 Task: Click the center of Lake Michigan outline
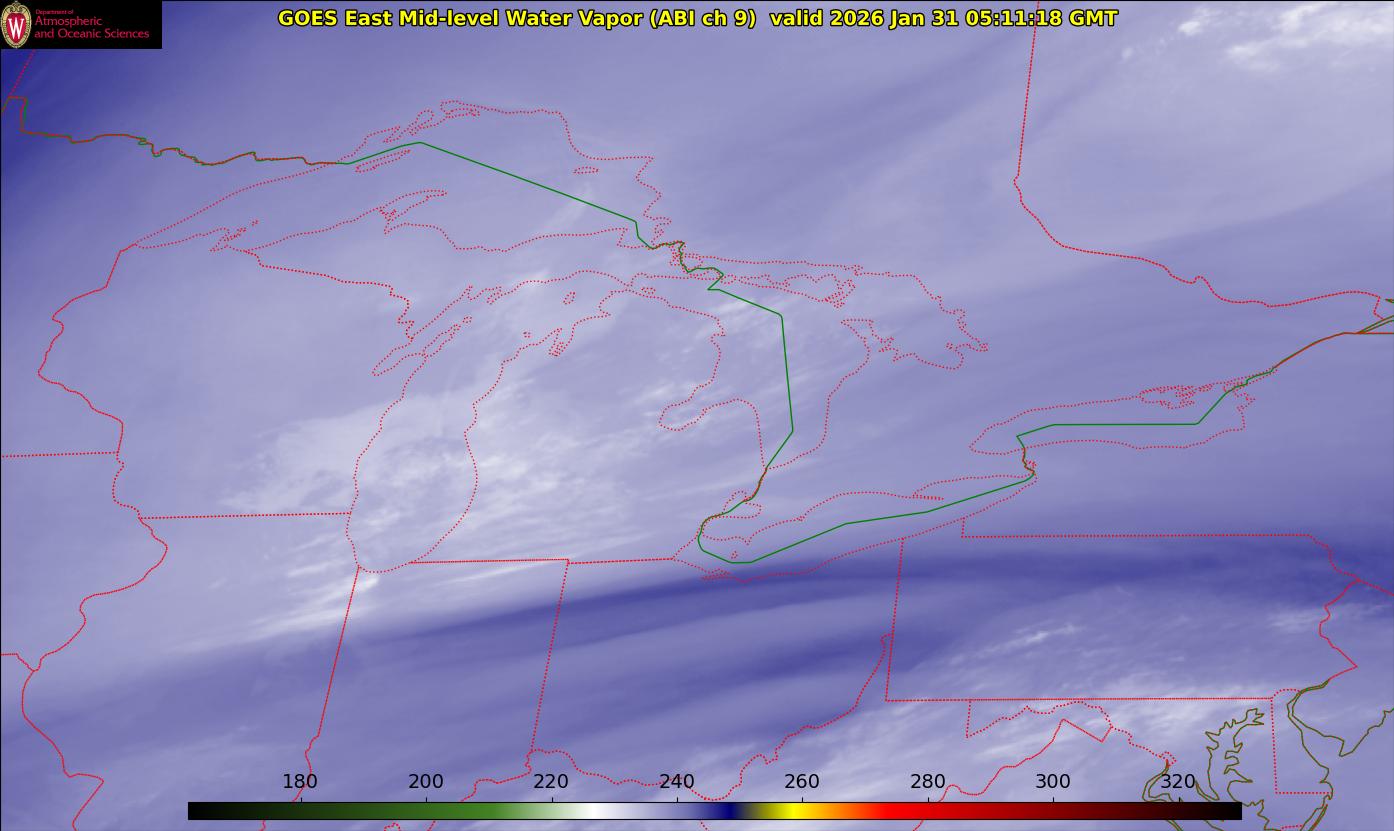(410, 460)
